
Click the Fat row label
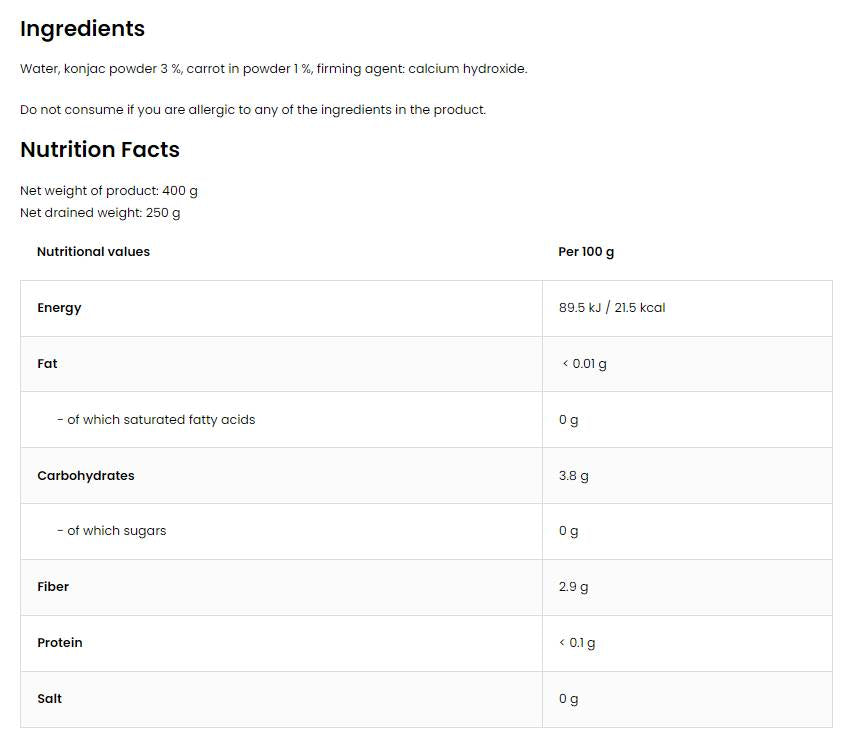(x=47, y=364)
